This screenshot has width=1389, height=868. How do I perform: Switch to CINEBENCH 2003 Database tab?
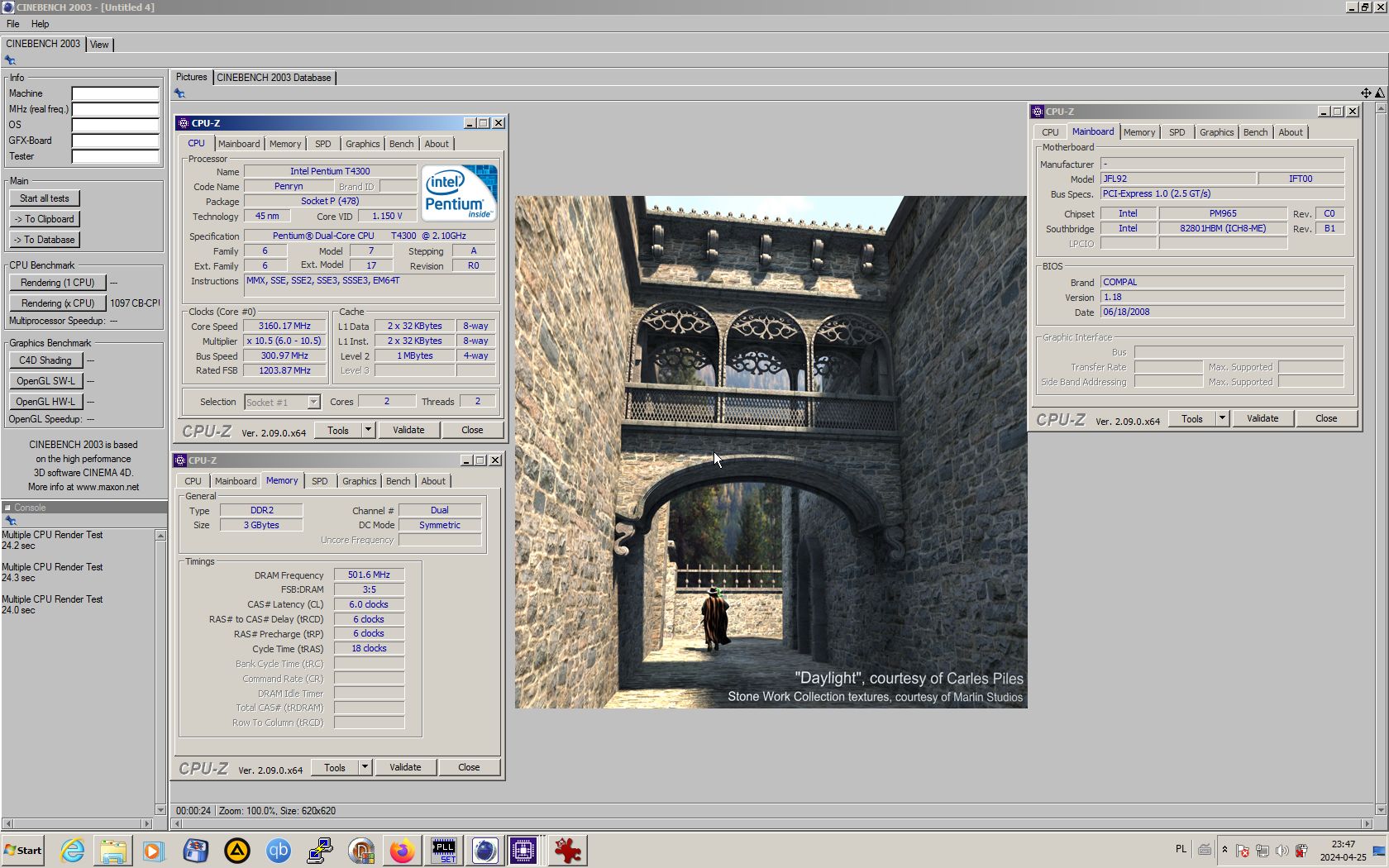[x=274, y=78]
